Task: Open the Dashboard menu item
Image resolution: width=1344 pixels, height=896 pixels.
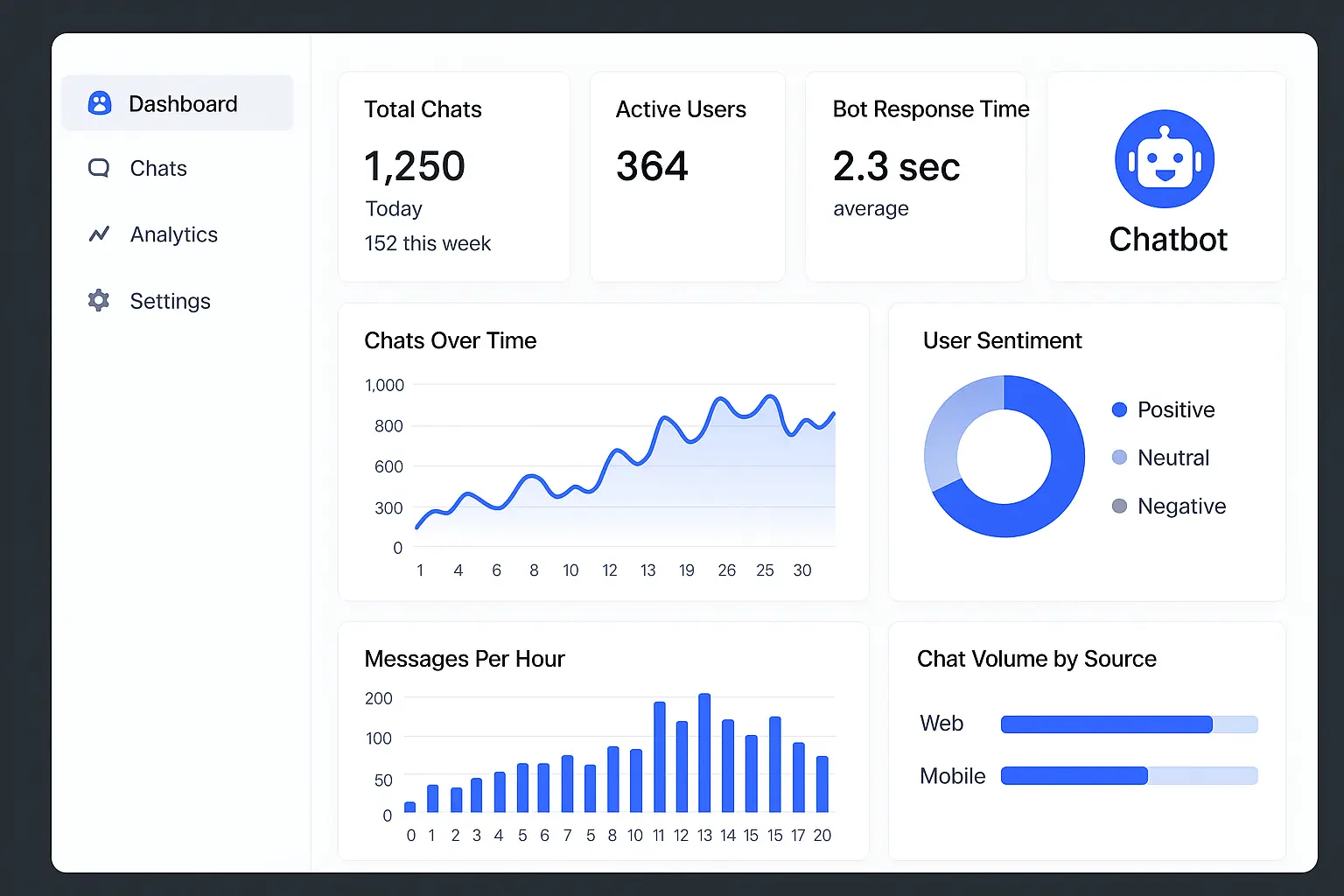Action: 183,104
